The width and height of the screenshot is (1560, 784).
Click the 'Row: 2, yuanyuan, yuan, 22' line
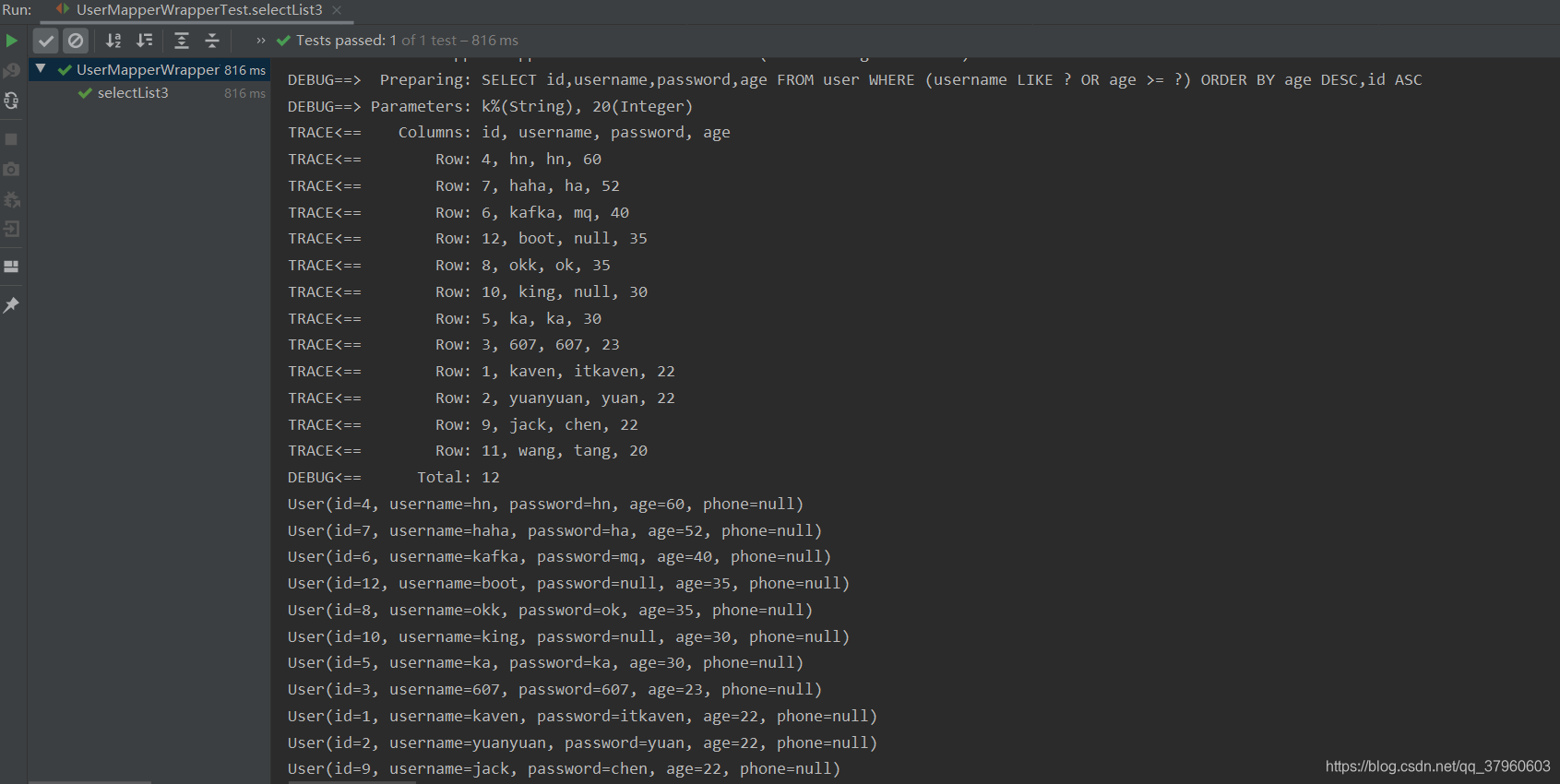point(482,398)
